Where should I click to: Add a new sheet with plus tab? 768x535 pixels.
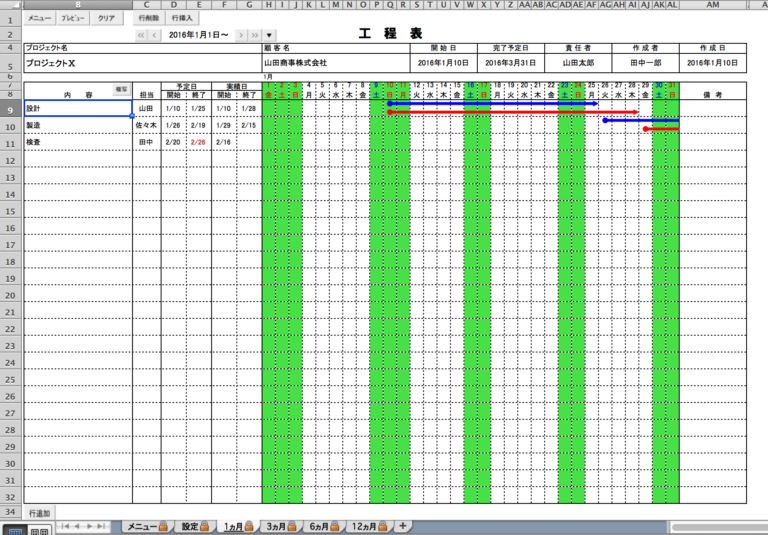[x=402, y=526]
